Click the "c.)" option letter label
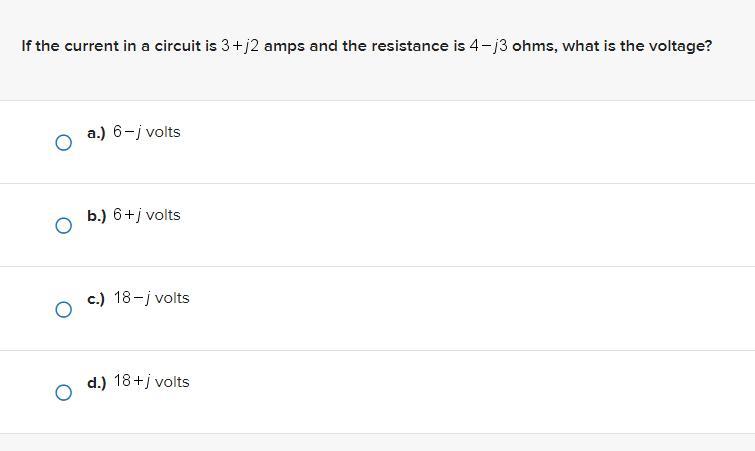The height and width of the screenshot is (451, 755). [96, 298]
